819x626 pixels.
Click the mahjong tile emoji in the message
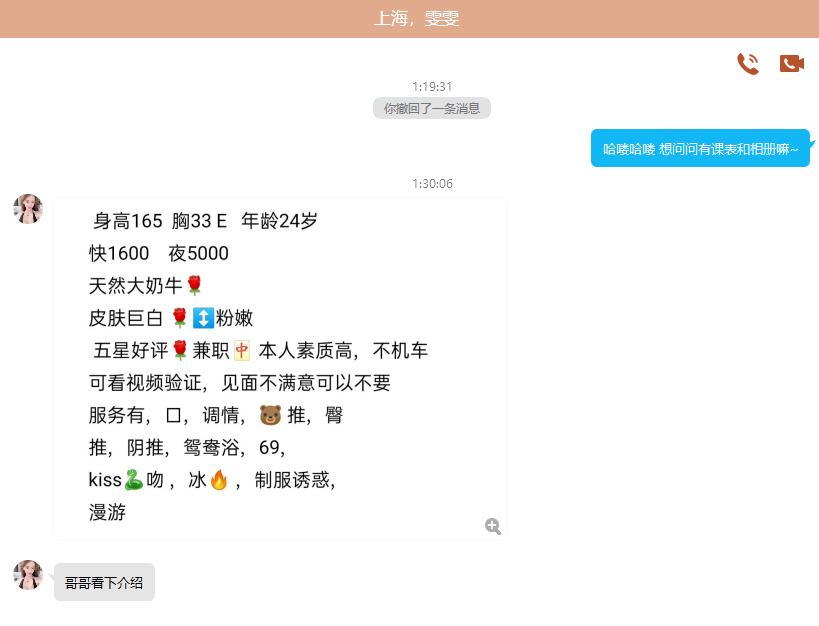tap(242, 351)
